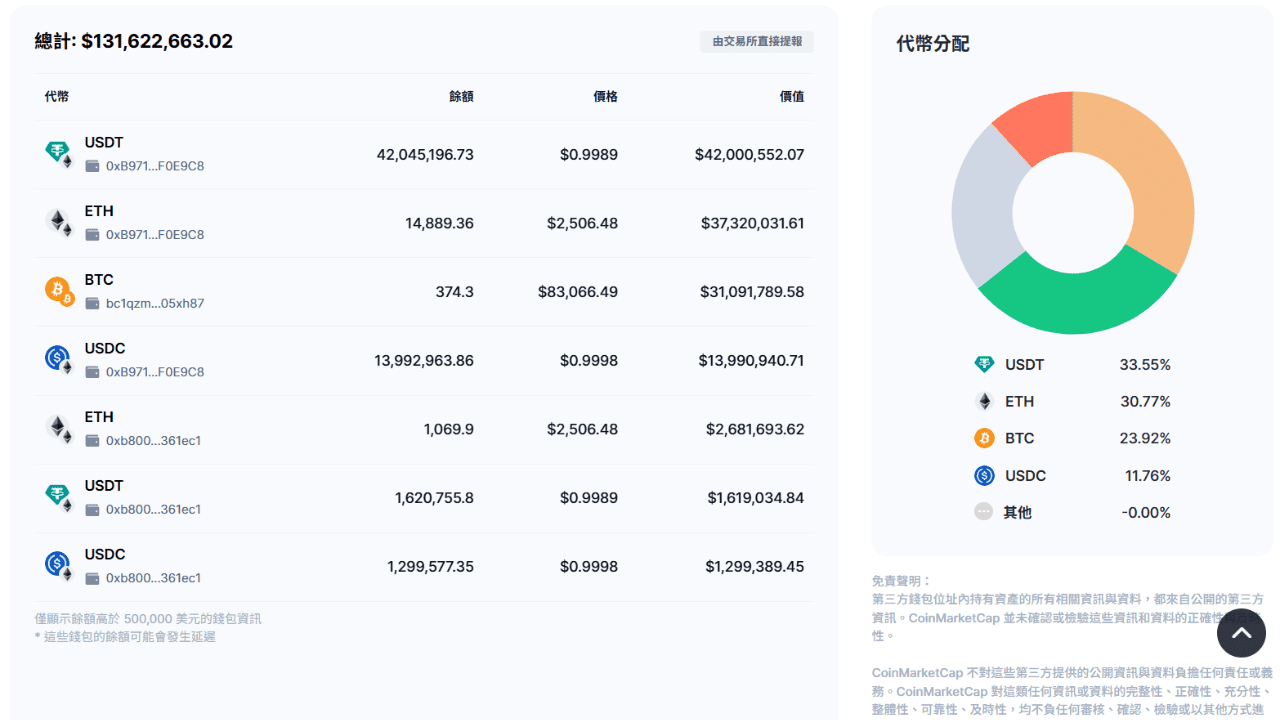Click the 由交易所直接提報 badge
This screenshot has width=1280, height=720.
pos(757,42)
